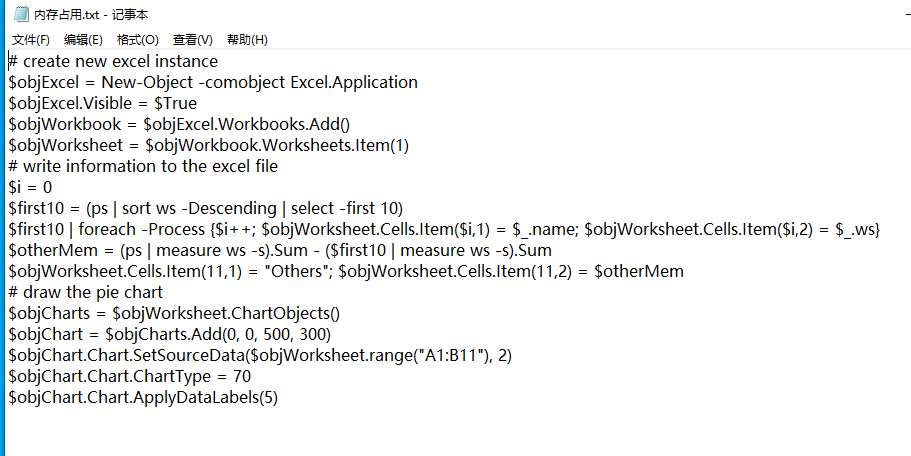Open the 帮助(H) menu
Screen dimensions: 911x456
click(x=247, y=40)
